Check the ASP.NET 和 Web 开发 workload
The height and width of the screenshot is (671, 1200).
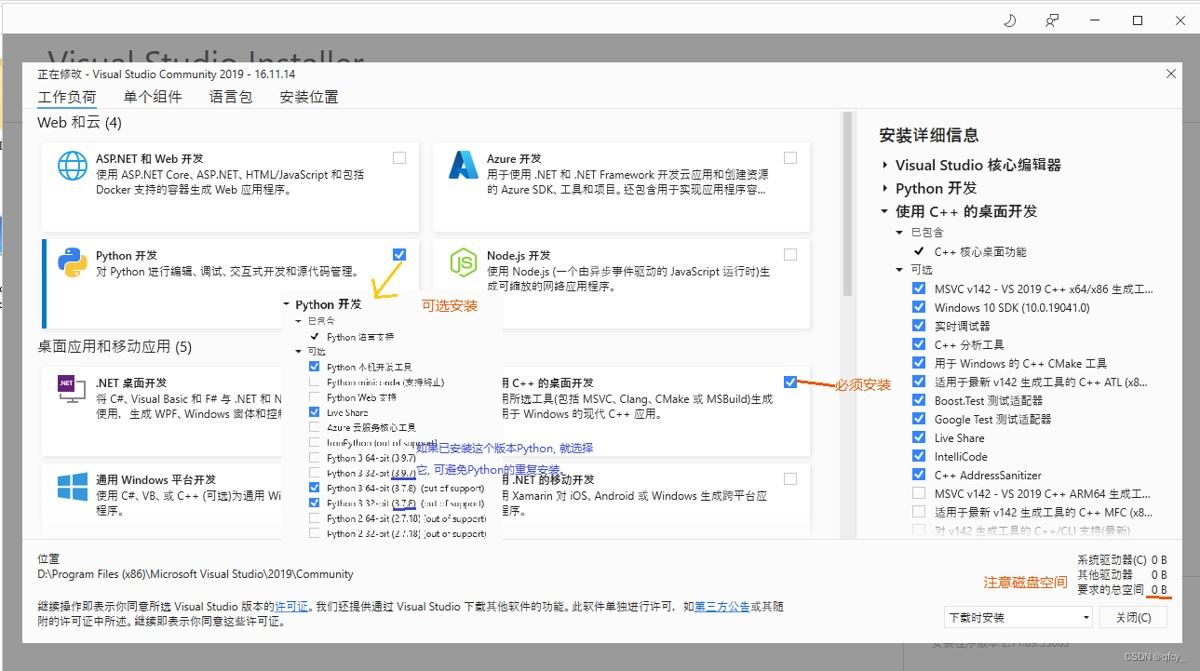point(400,158)
